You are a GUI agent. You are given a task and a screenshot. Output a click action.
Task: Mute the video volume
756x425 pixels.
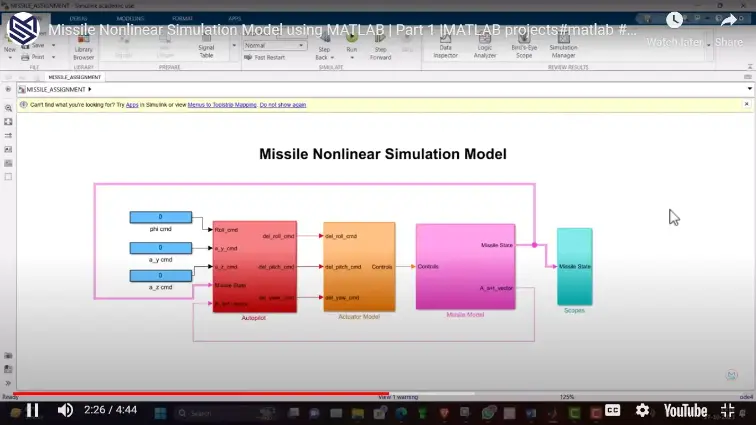point(65,410)
